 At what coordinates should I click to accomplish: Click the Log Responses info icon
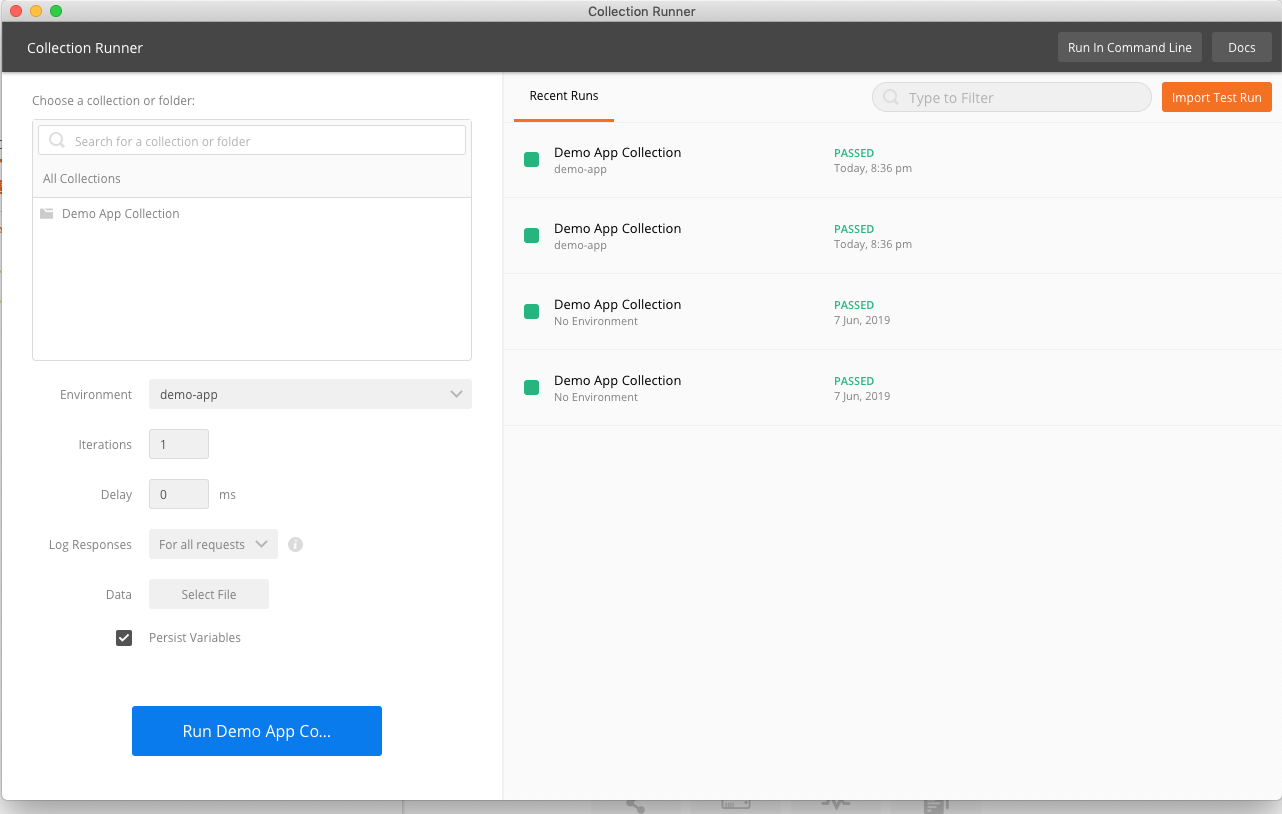click(x=295, y=545)
